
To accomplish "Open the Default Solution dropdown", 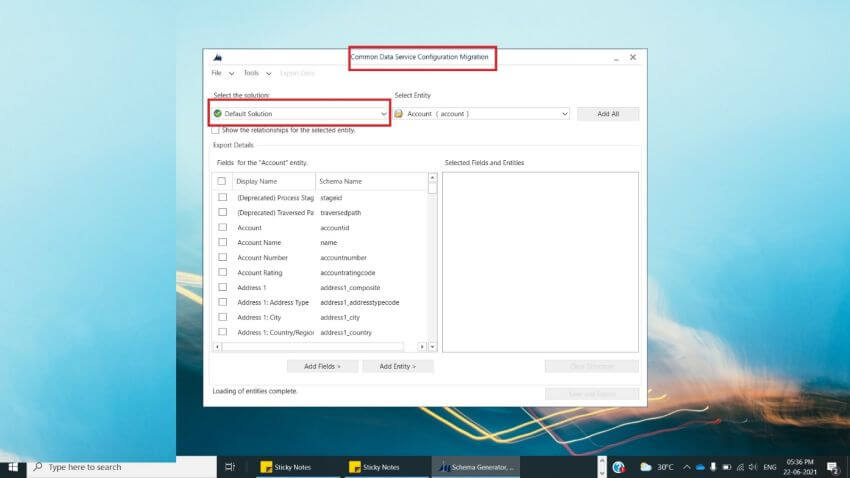I will coord(300,113).
